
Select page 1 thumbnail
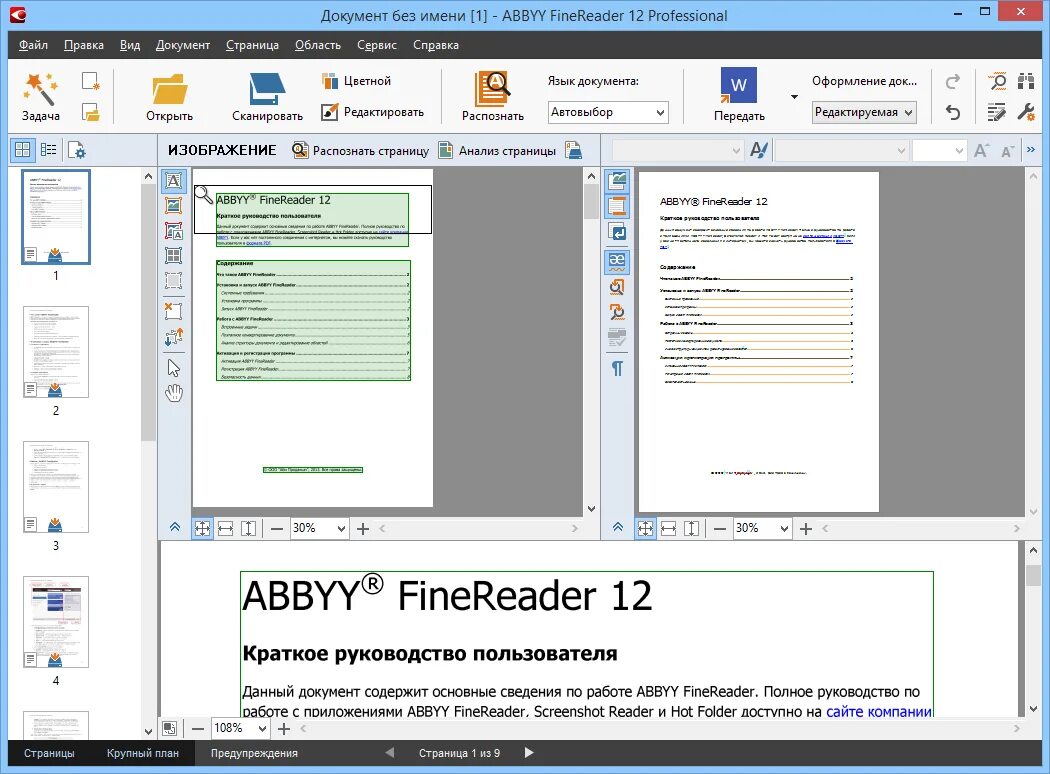tap(56, 217)
